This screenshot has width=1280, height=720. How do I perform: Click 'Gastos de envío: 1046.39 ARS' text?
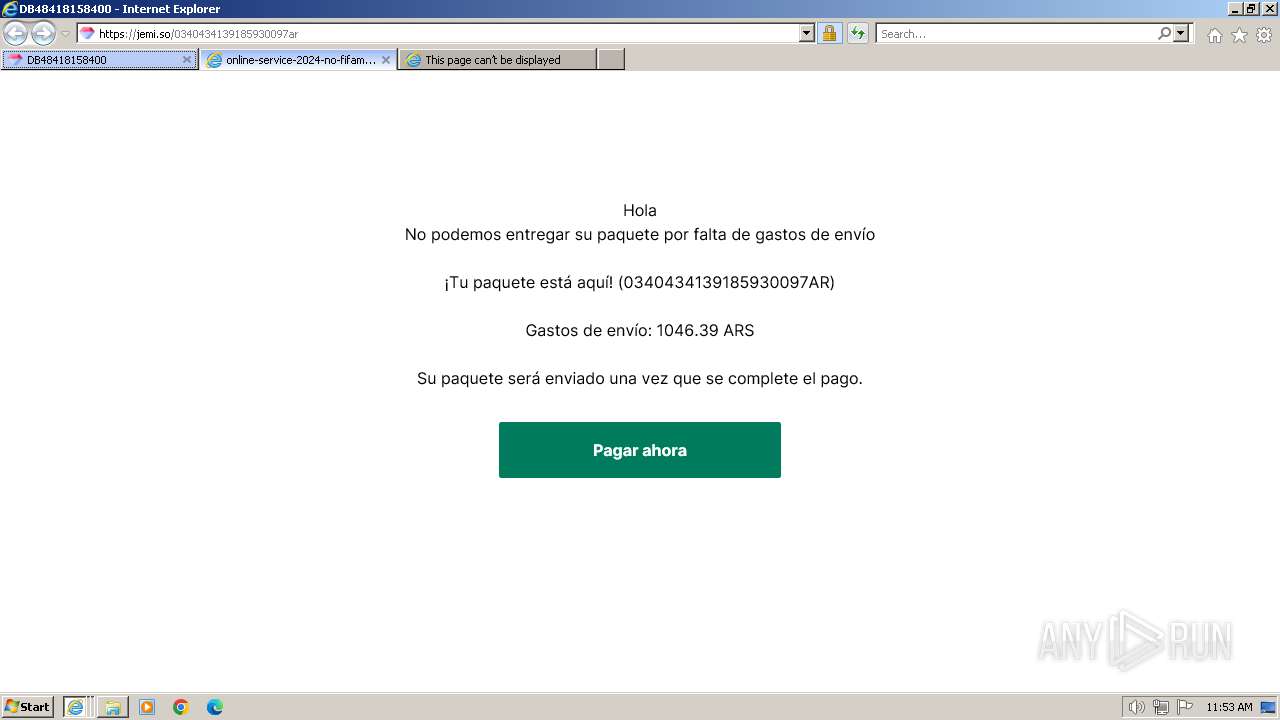tap(640, 330)
